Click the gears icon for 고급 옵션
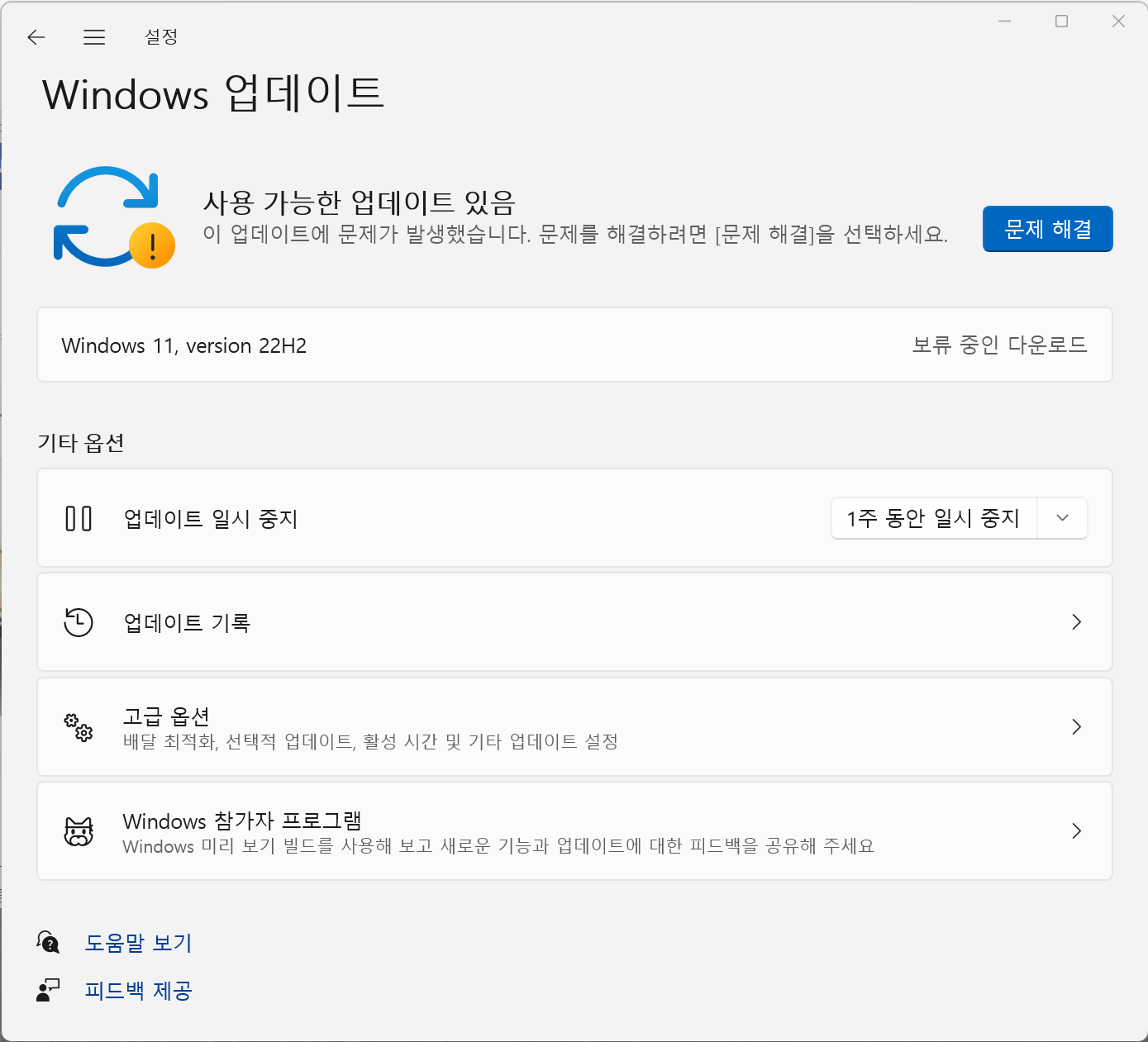The width and height of the screenshot is (1148, 1042). pyautogui.click(x=79, y=727)
